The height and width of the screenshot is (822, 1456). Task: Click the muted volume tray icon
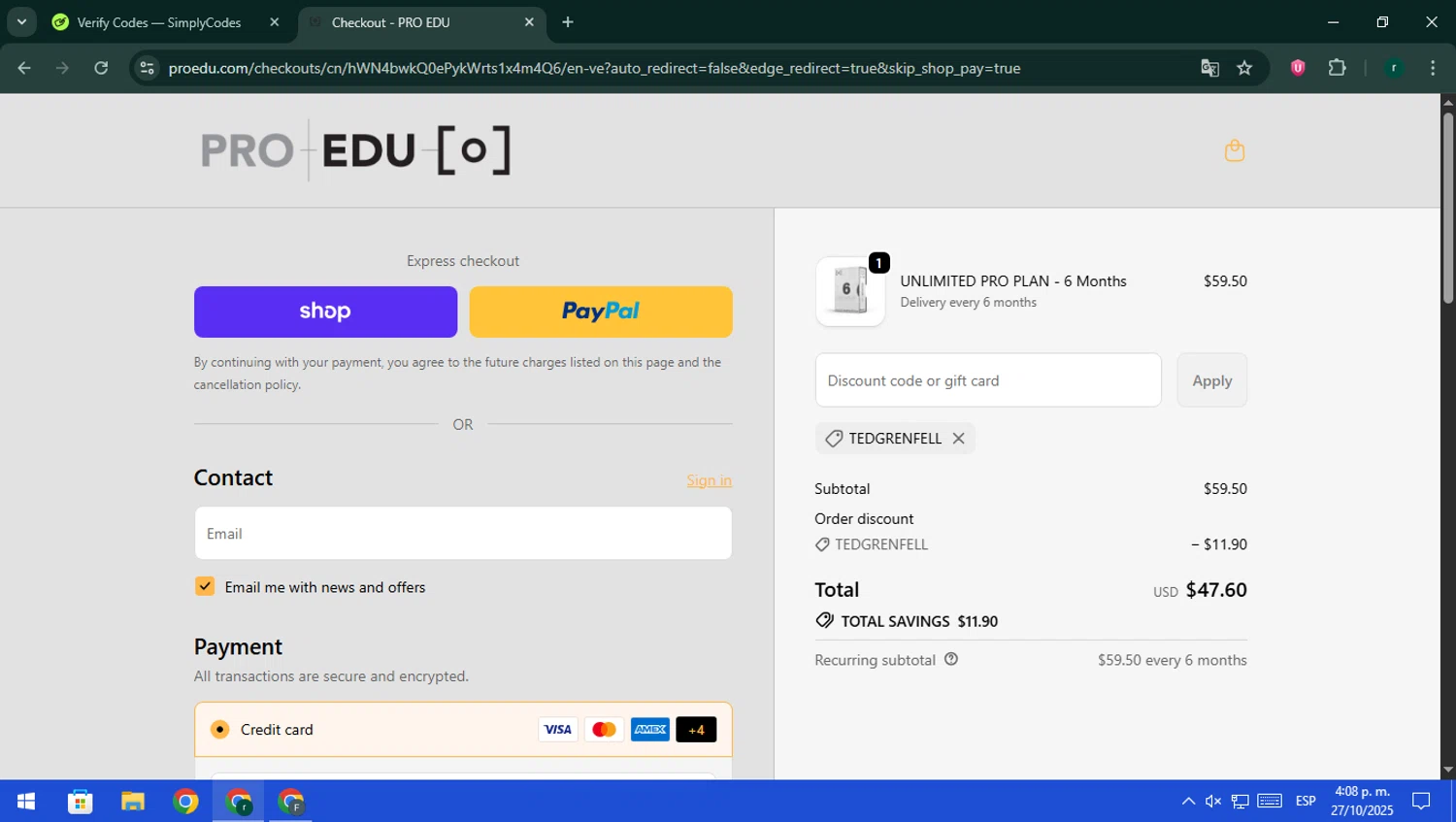[x=1213, y=801]
